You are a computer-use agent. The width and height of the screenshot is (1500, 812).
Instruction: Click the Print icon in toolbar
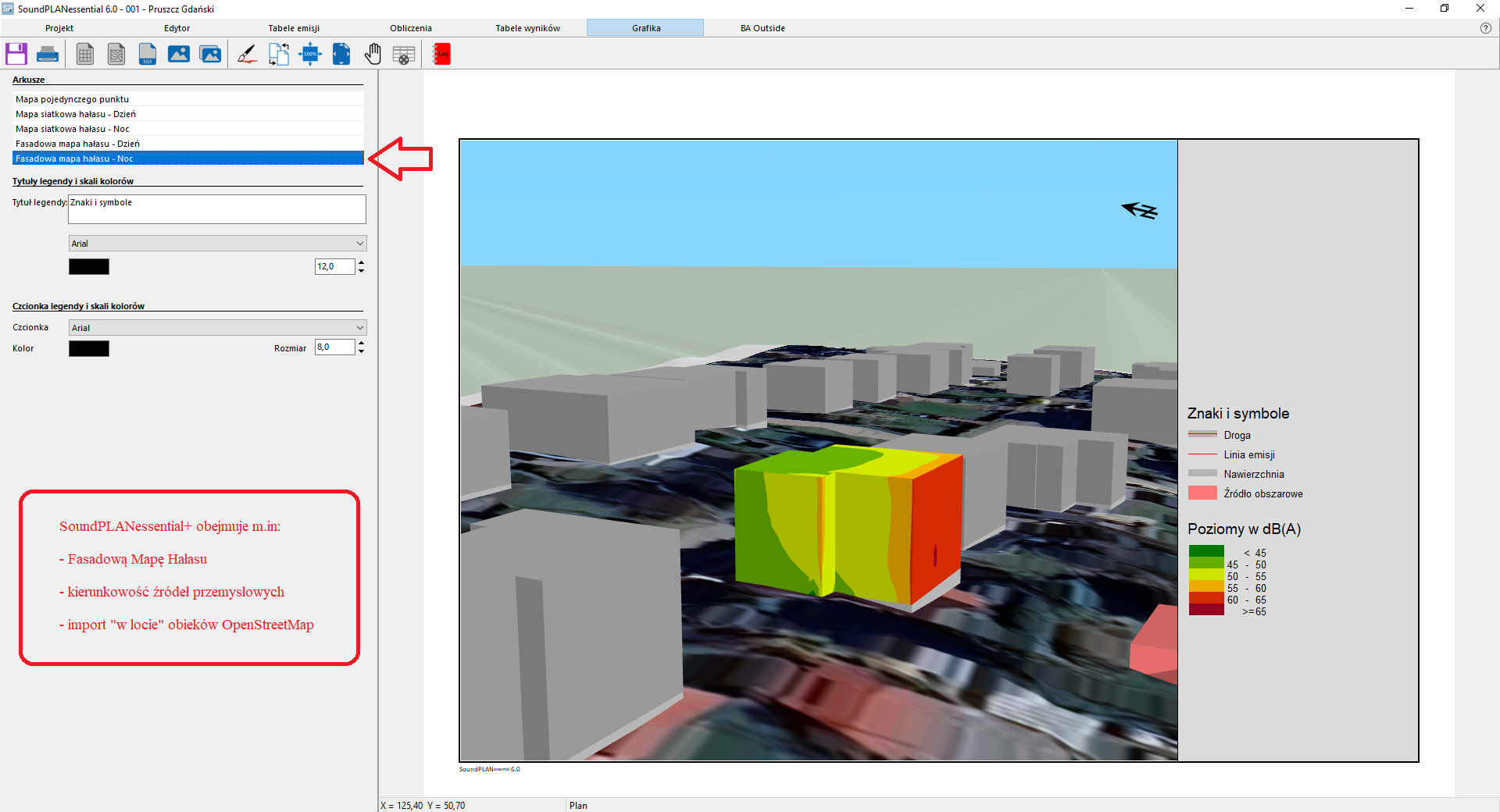(x=48, y=54)
